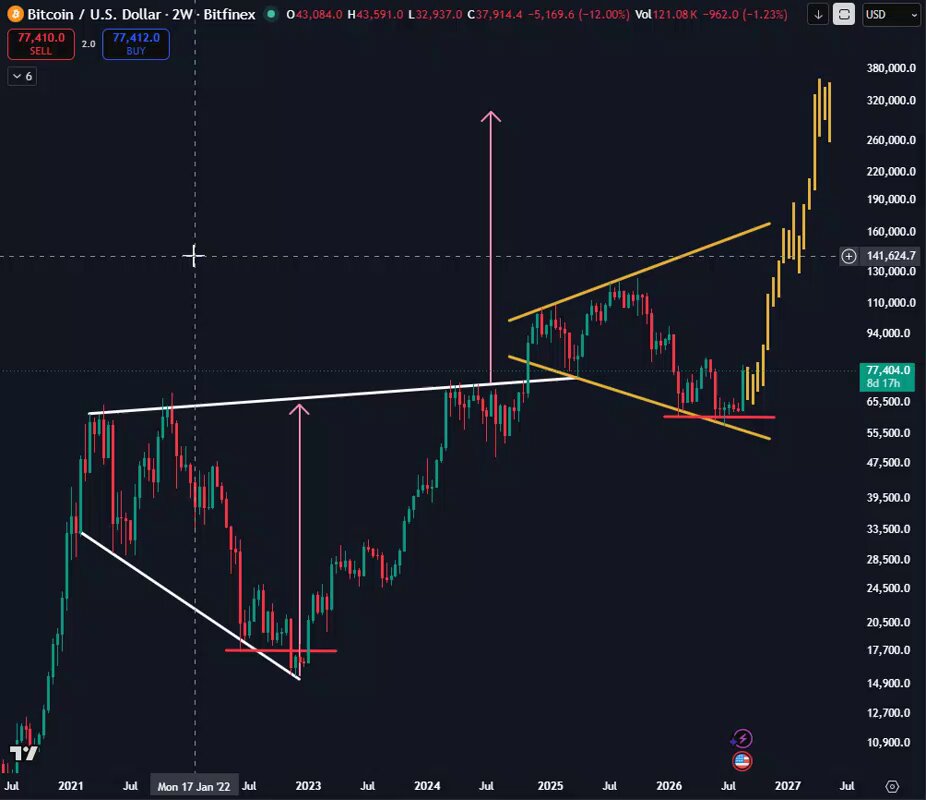This screenshot has height=800, width=926.
Task: Click the 2026 label on the time axis
Action: [x=669, y=786]
